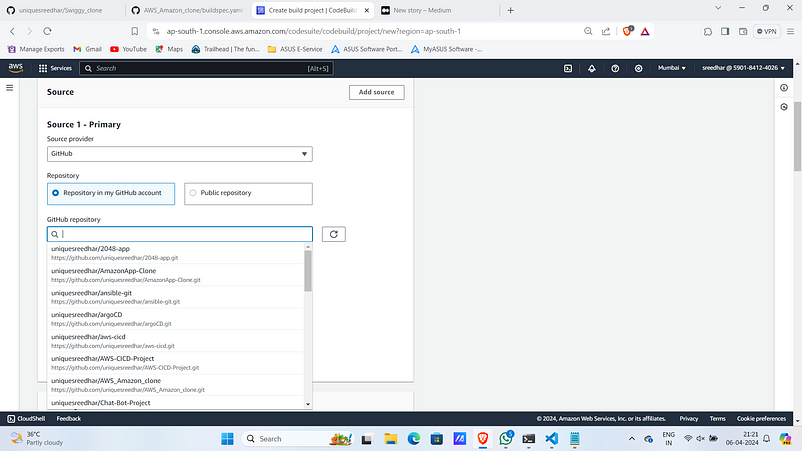Choose uniquesreedhar/AmazonApp-Clone repository
The image size is (802, 451).
pos(175,275)
